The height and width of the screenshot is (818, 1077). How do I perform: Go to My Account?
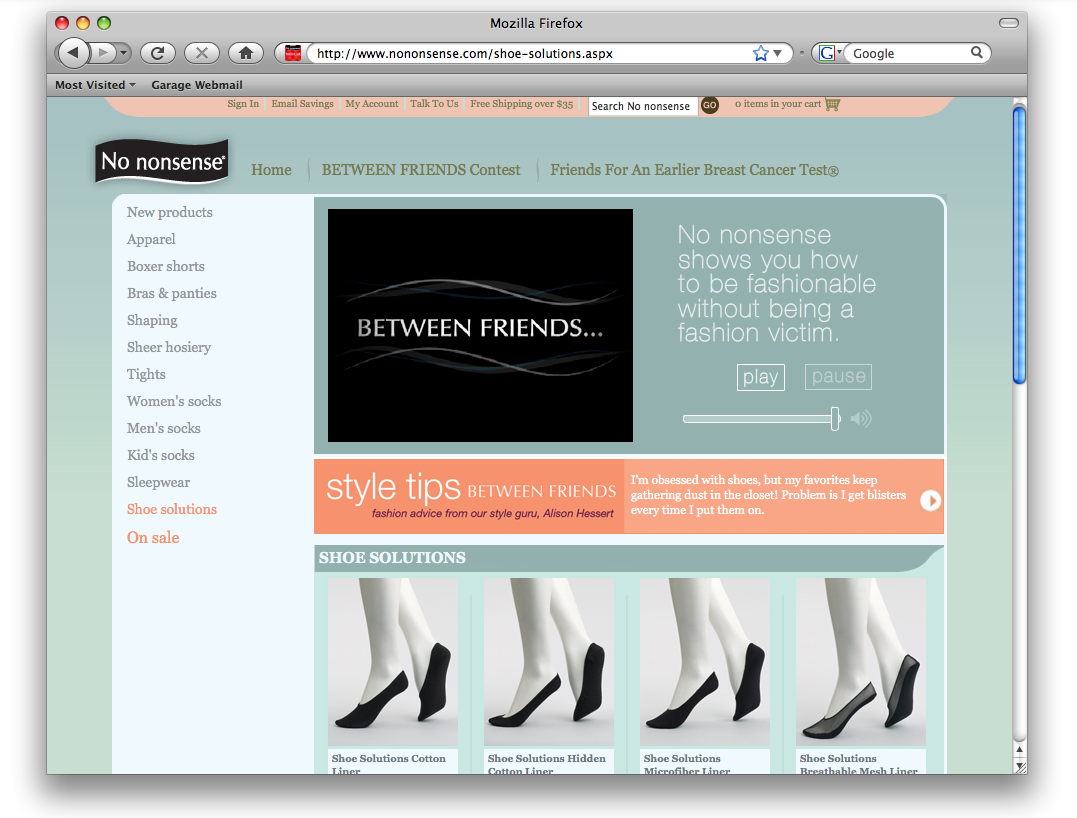(x=372, y=104)
